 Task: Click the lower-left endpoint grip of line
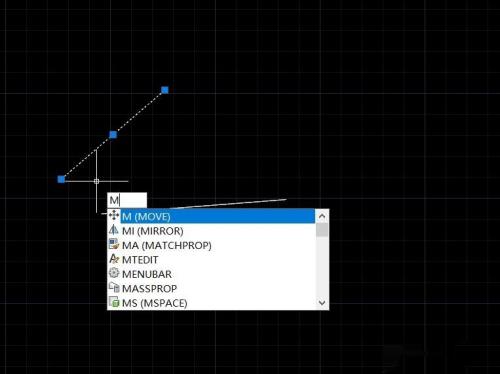click(x=61, y=179)
